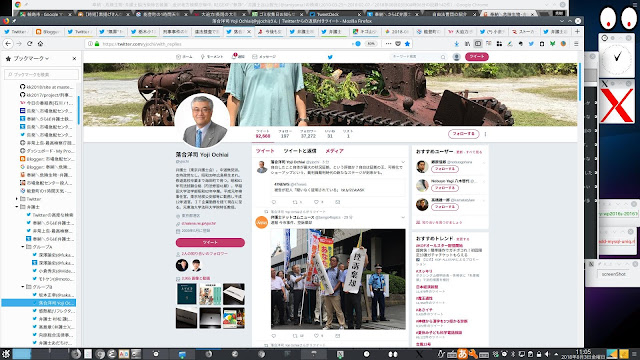This screenshot has width=640, height=360.
Task: Click the Japanese input あ tray icon
Action: 462,354
